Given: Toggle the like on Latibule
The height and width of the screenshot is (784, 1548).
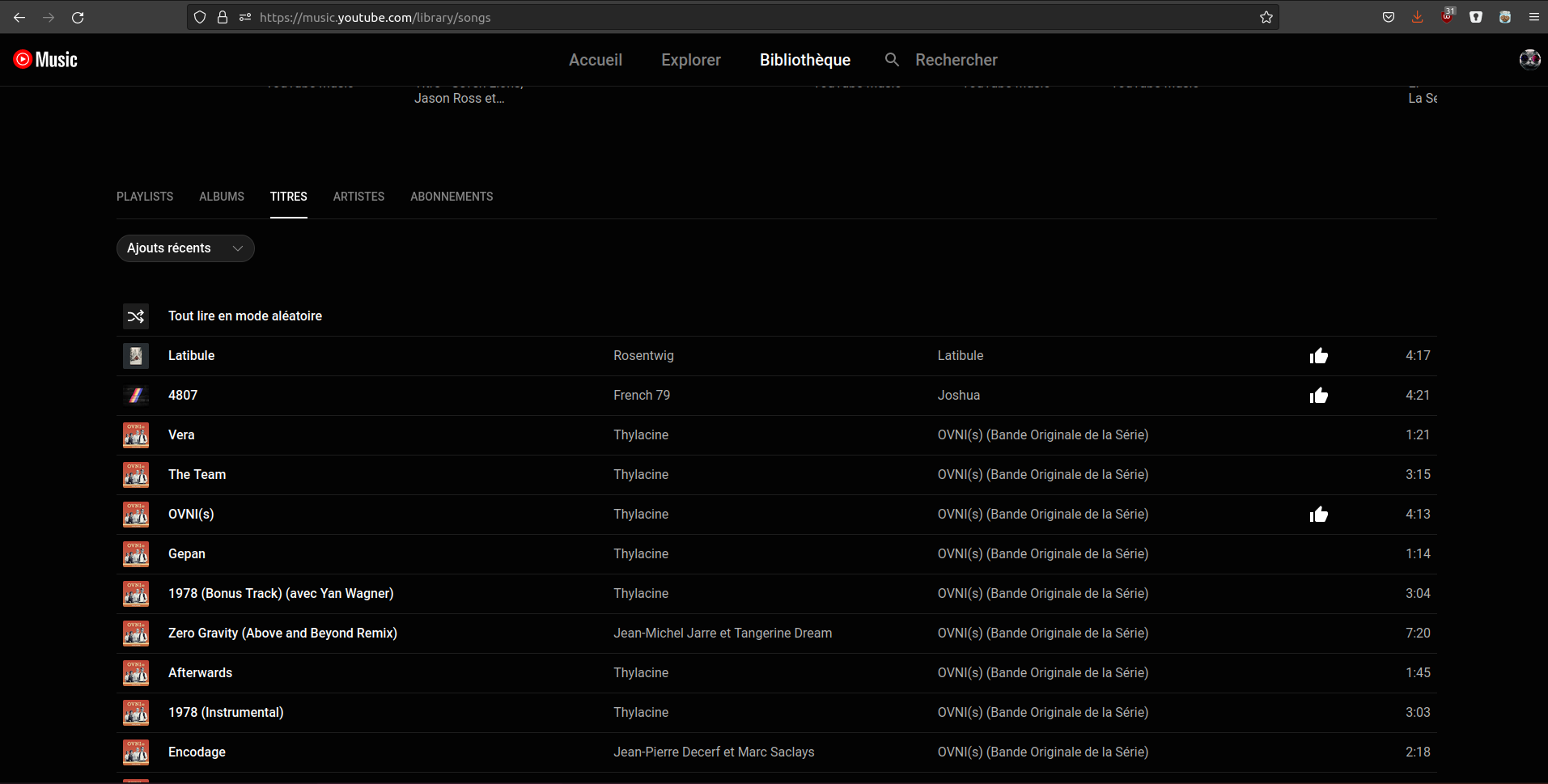Looking at the screenshot, I should coord(1319,356).
